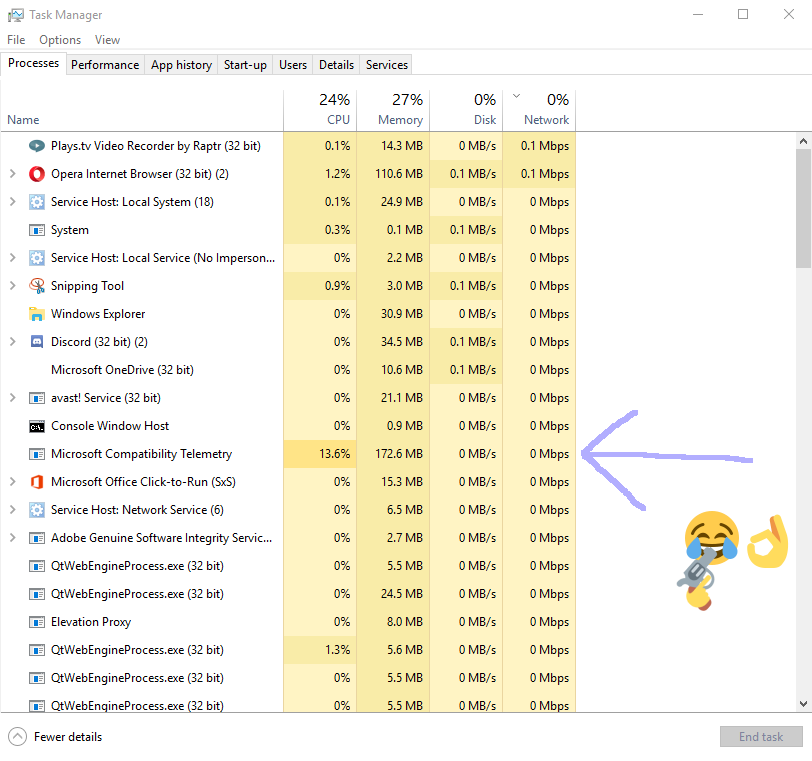The image size is (812, 761).
Task: Click the Microsoft Office Click-to-Run icon
Action: pyautogui.click(x=37, y=482)
